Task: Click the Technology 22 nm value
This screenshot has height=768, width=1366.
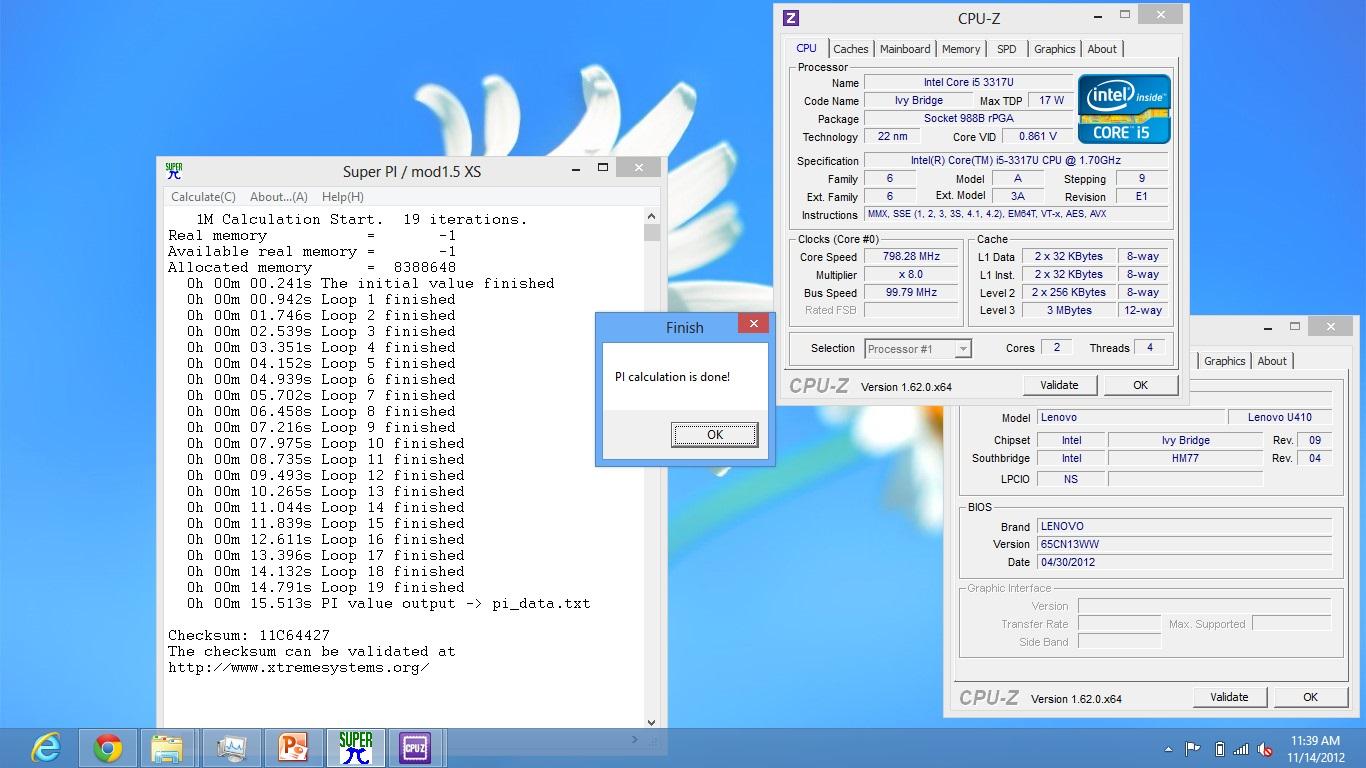Action: [x=892, y=136]
